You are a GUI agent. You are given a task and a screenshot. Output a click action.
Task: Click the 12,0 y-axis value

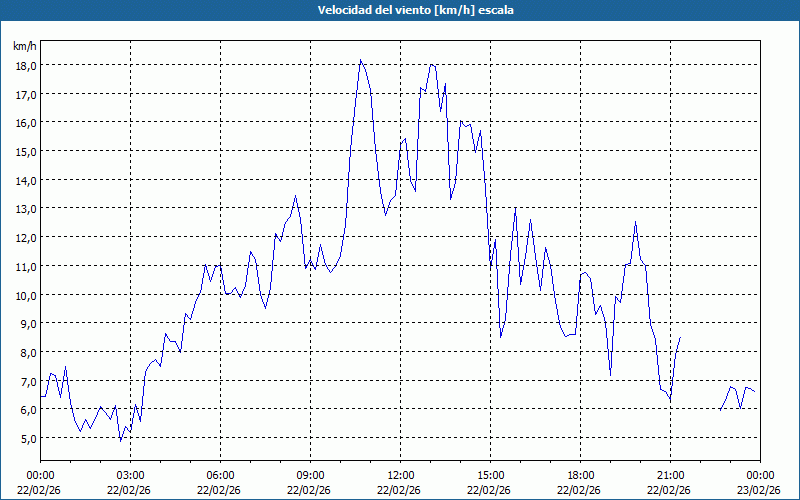tap(26, 238)
